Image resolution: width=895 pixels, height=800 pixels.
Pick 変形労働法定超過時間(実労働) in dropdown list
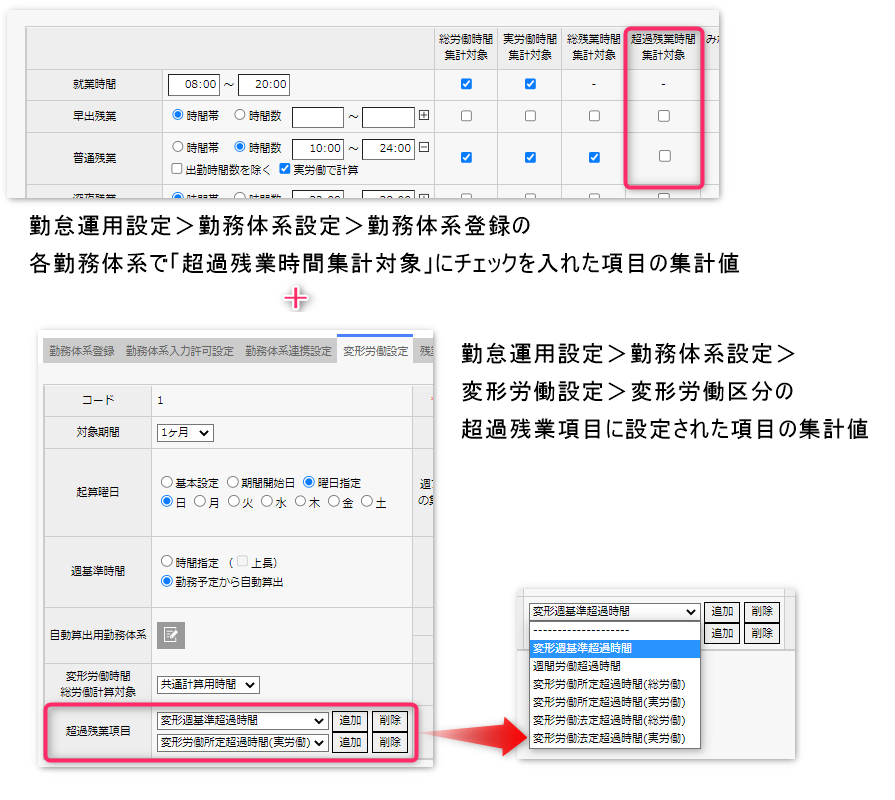pyautogui.click(x=608, y=738)
